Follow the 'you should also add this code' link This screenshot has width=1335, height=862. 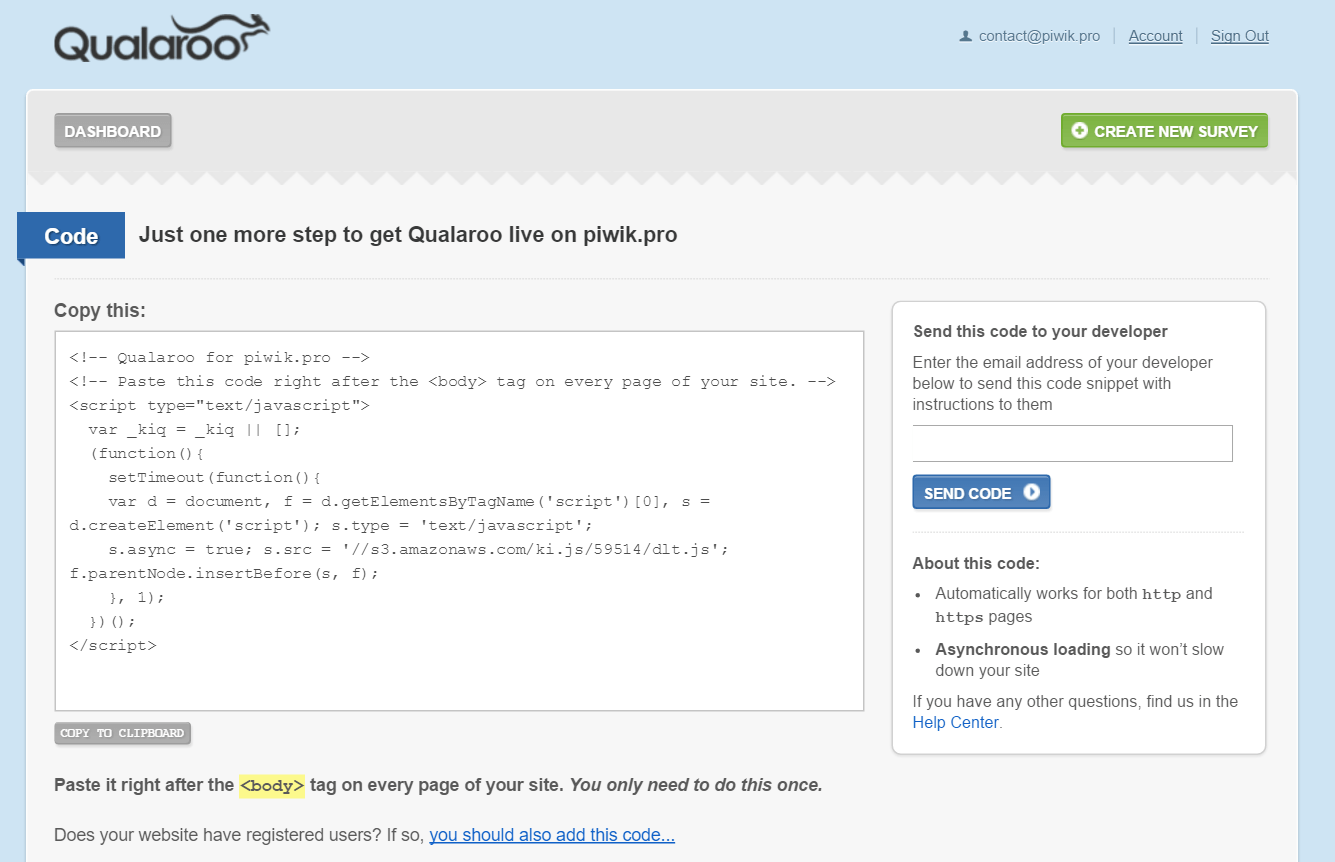pos(552,835)
